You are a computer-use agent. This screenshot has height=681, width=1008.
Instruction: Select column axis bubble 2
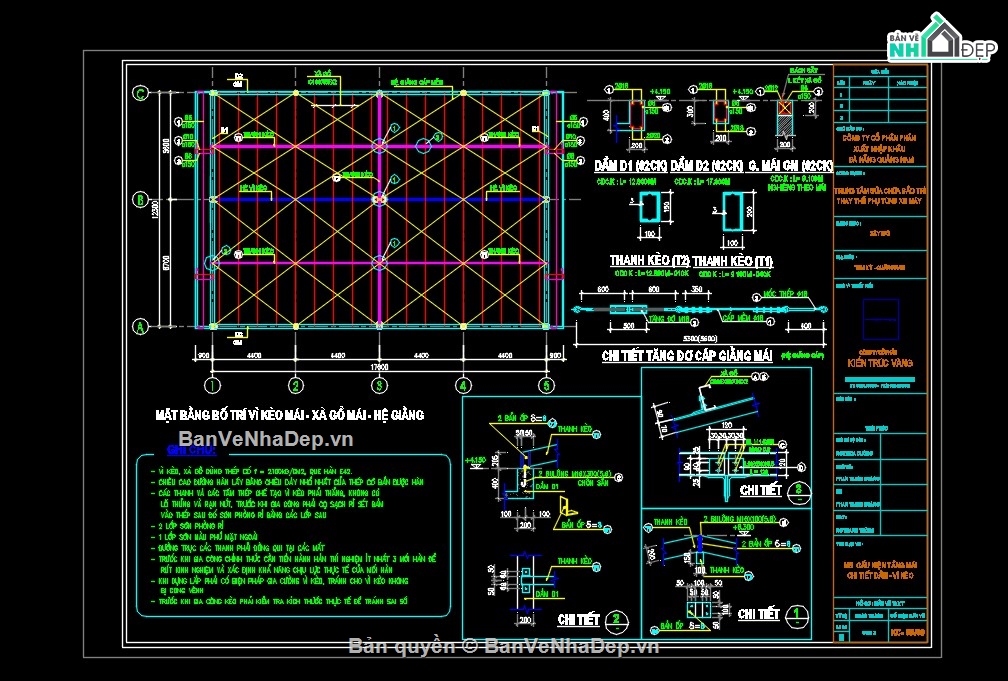296,385
